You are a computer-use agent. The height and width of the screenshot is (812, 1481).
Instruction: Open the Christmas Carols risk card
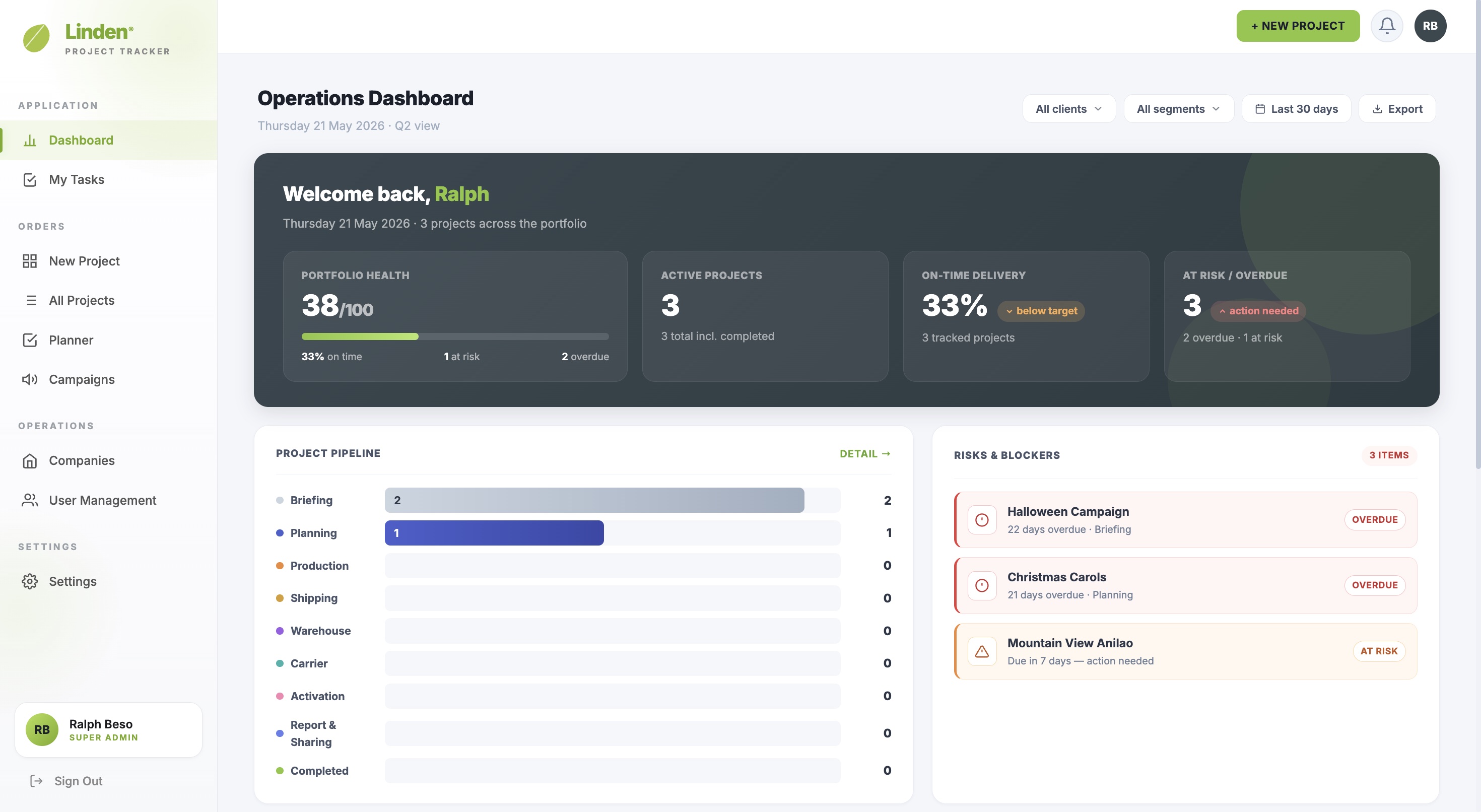pos(1185,585)
